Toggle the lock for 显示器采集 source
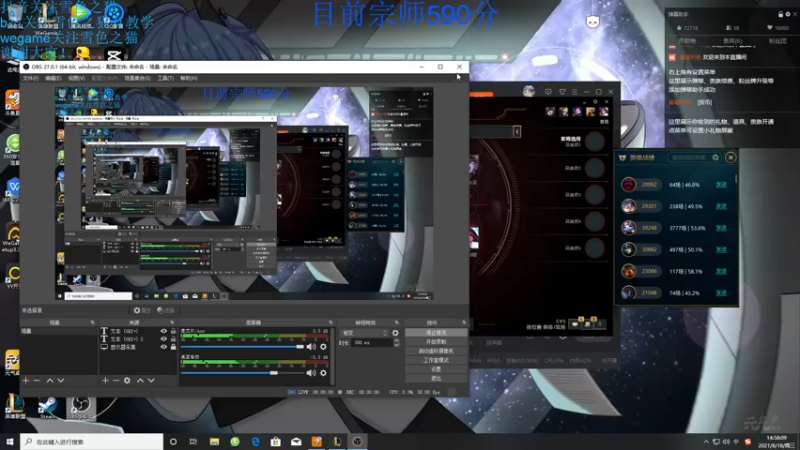This screenshot has width=800, height=450. 173,347
